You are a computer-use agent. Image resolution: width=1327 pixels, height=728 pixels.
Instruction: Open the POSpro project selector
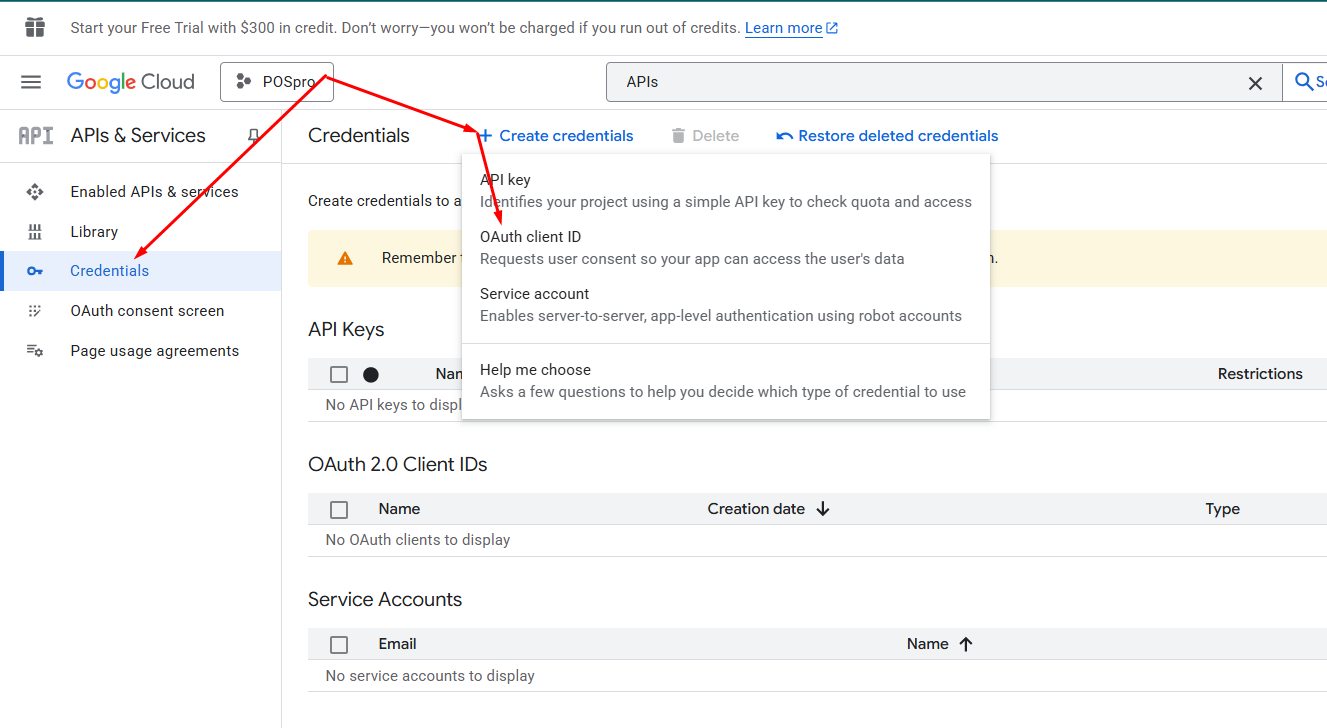pos(276,82)
